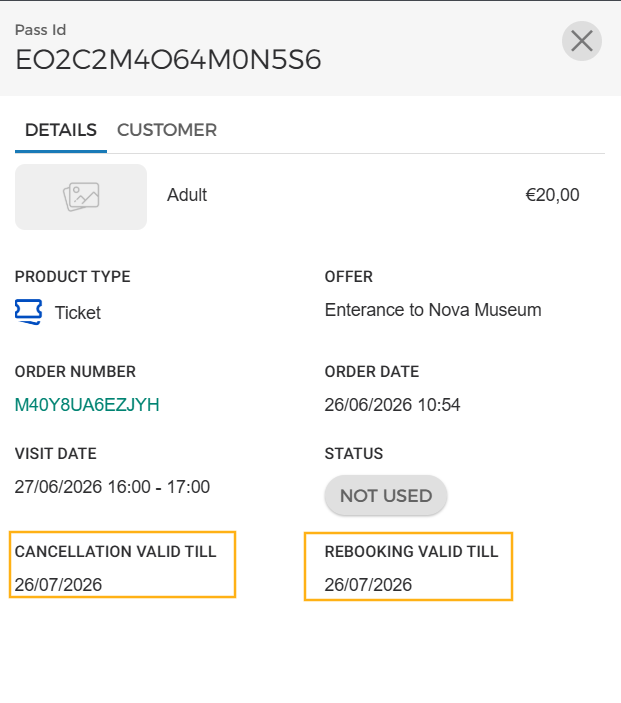Close the pass details panel
The width and height of the screenshot is (621, 703).
click(582, 41)
